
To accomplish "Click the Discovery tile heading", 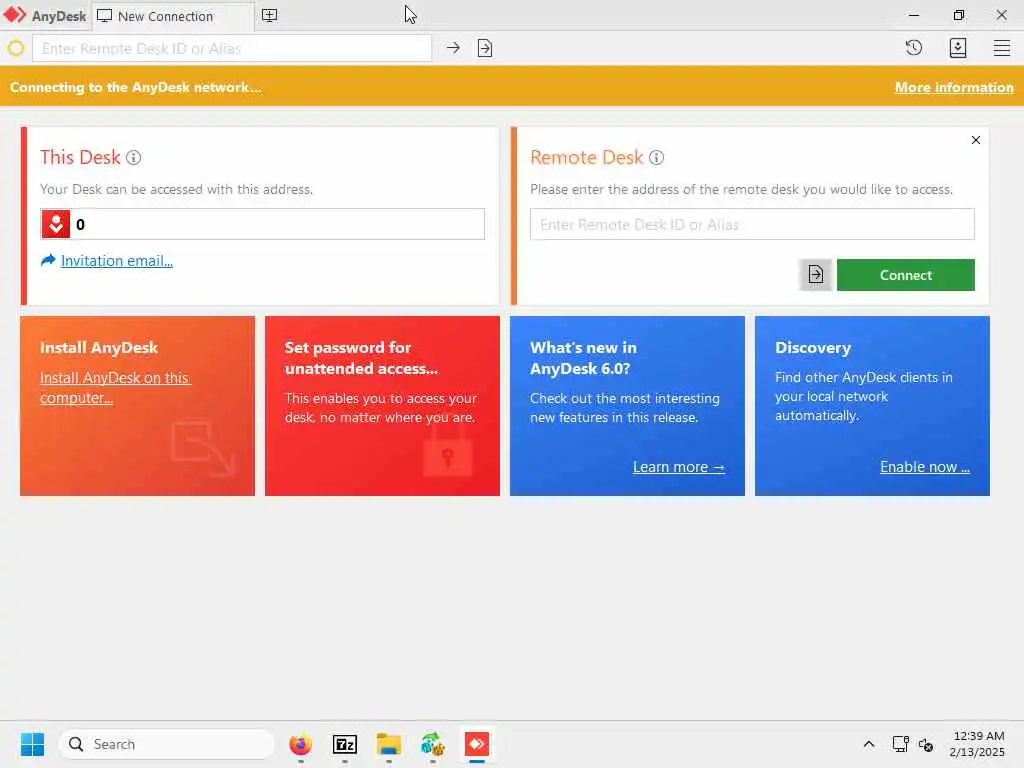I will (x=813, y=347).
